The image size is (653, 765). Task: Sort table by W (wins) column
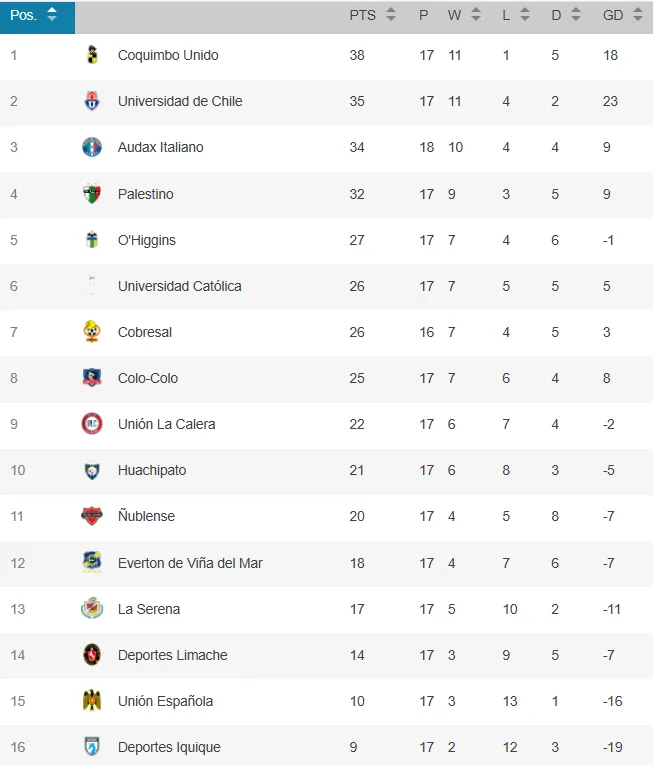tap(464, 16)
